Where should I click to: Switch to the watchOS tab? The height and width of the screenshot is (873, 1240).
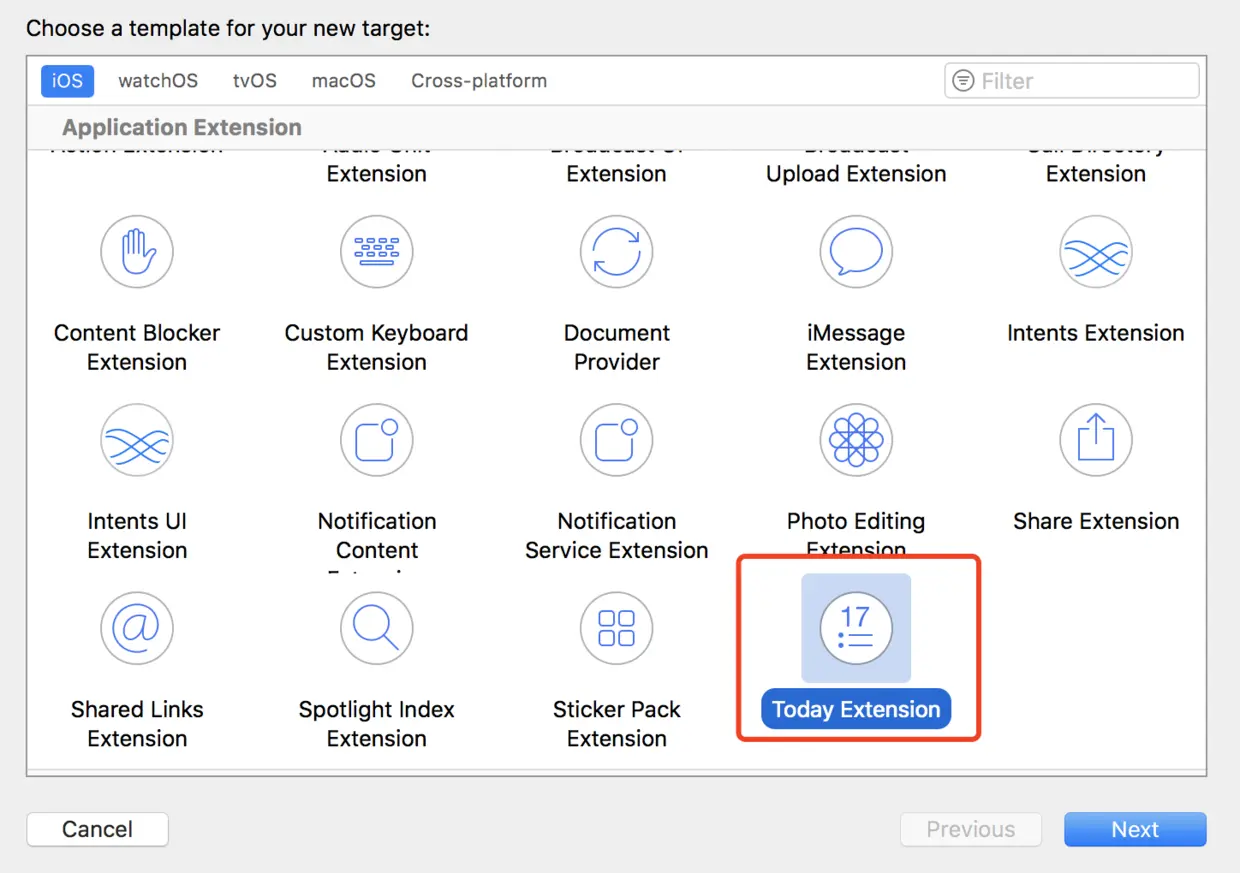point(158,81)
